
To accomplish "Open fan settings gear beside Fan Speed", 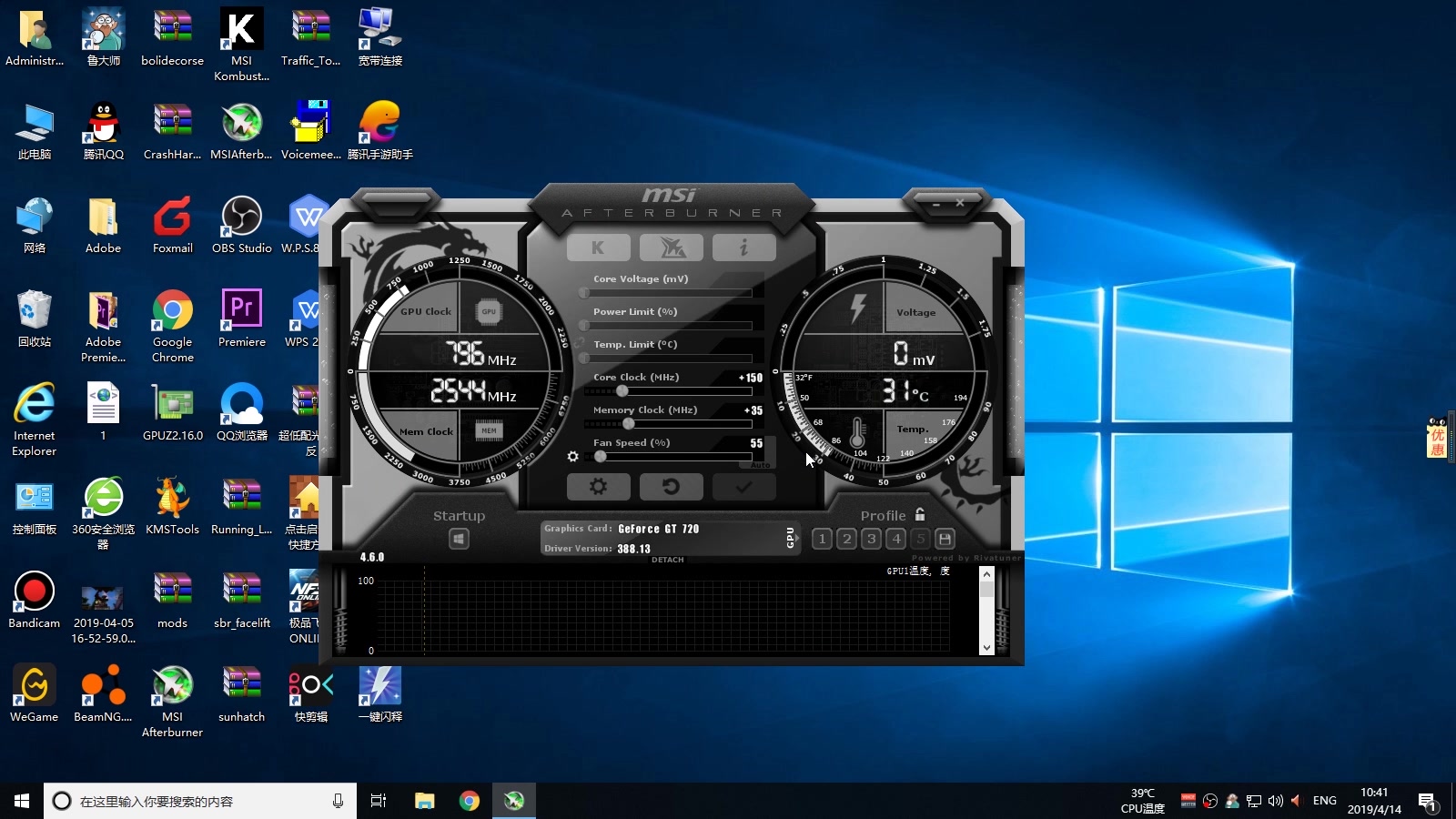I will [572, 457].
